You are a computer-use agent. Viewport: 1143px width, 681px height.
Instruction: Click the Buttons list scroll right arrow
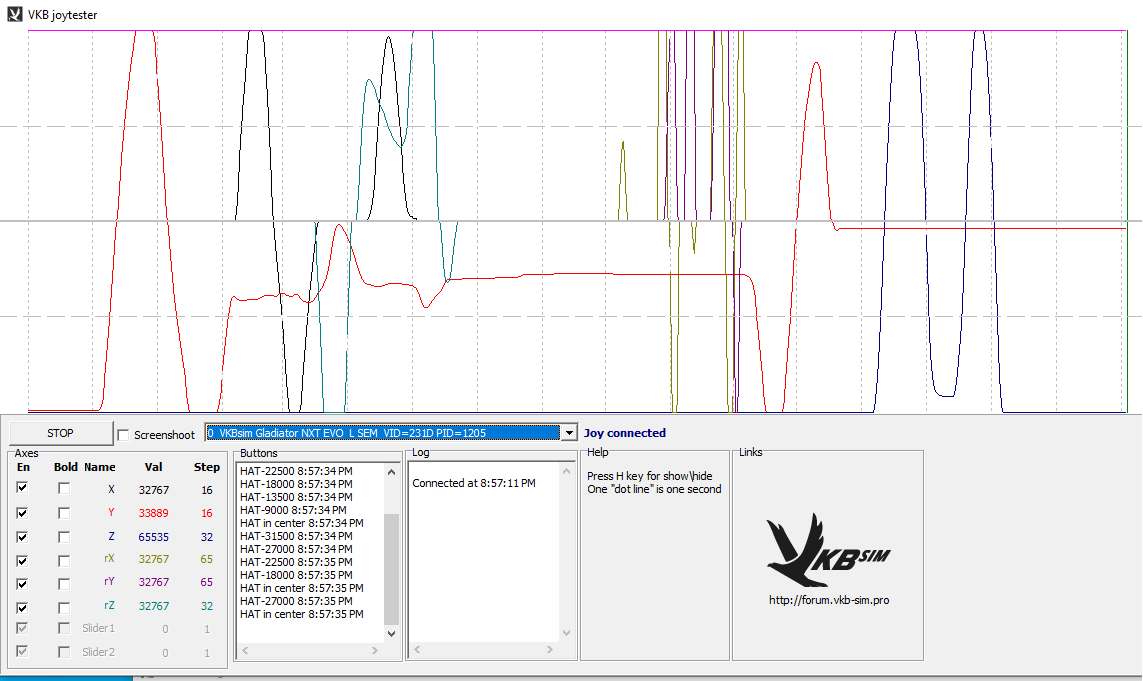pos(375,650)
